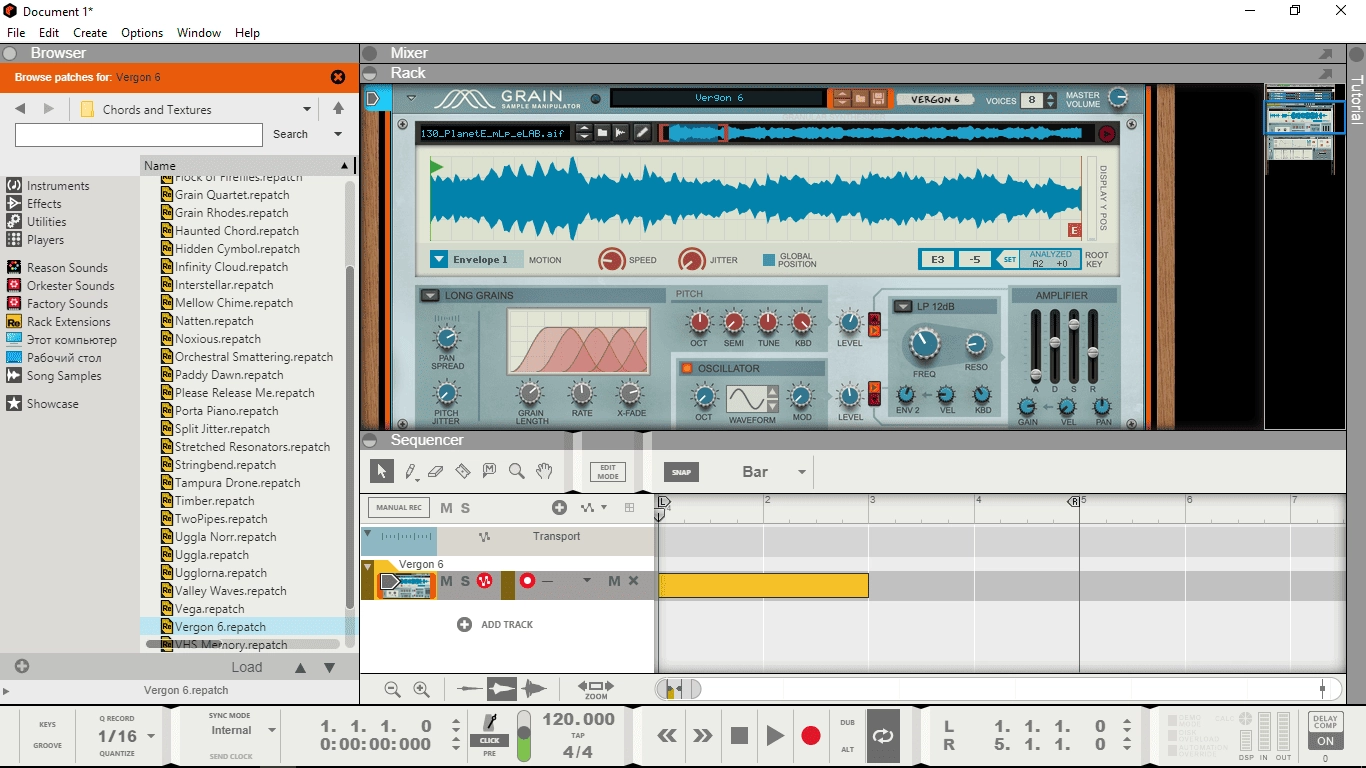Select Valley Waves.repatch in list
Screen dimensions: 1366x768
[x=230, y=590]
